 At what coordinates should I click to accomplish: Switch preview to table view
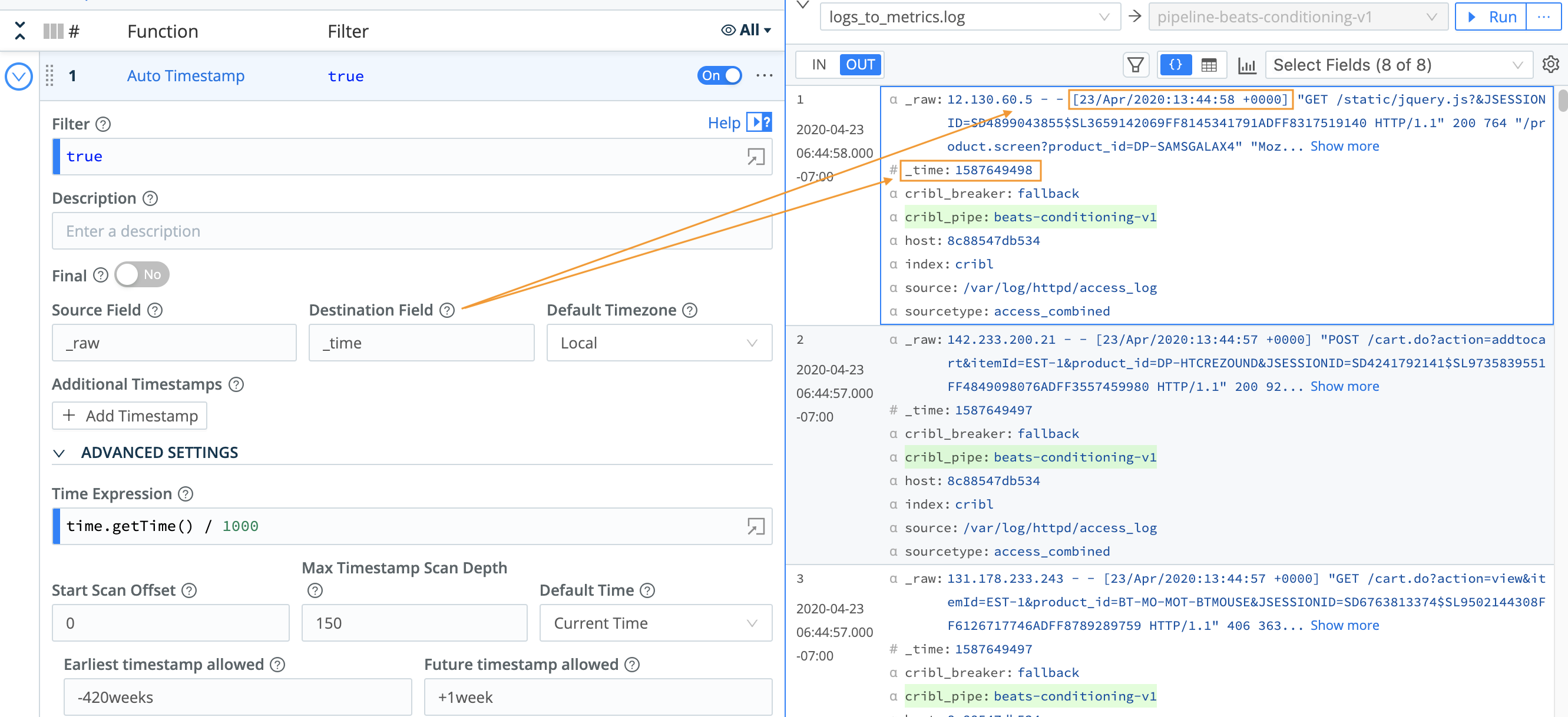click(1209, 65)
